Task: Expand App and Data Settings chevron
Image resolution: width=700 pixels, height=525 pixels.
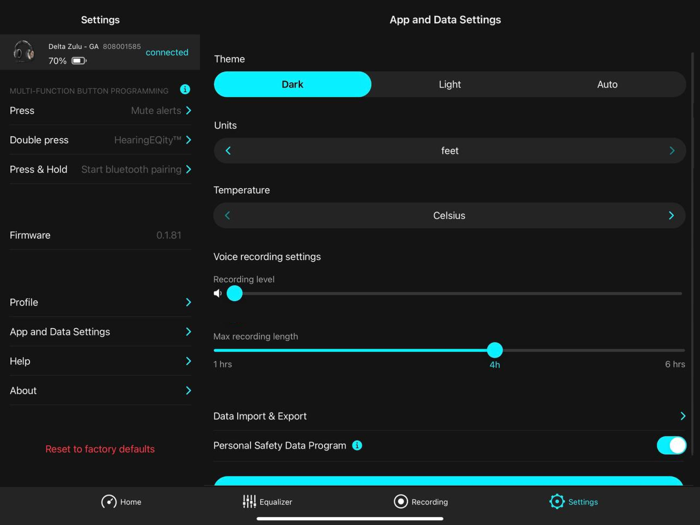Action: [188, 332]
